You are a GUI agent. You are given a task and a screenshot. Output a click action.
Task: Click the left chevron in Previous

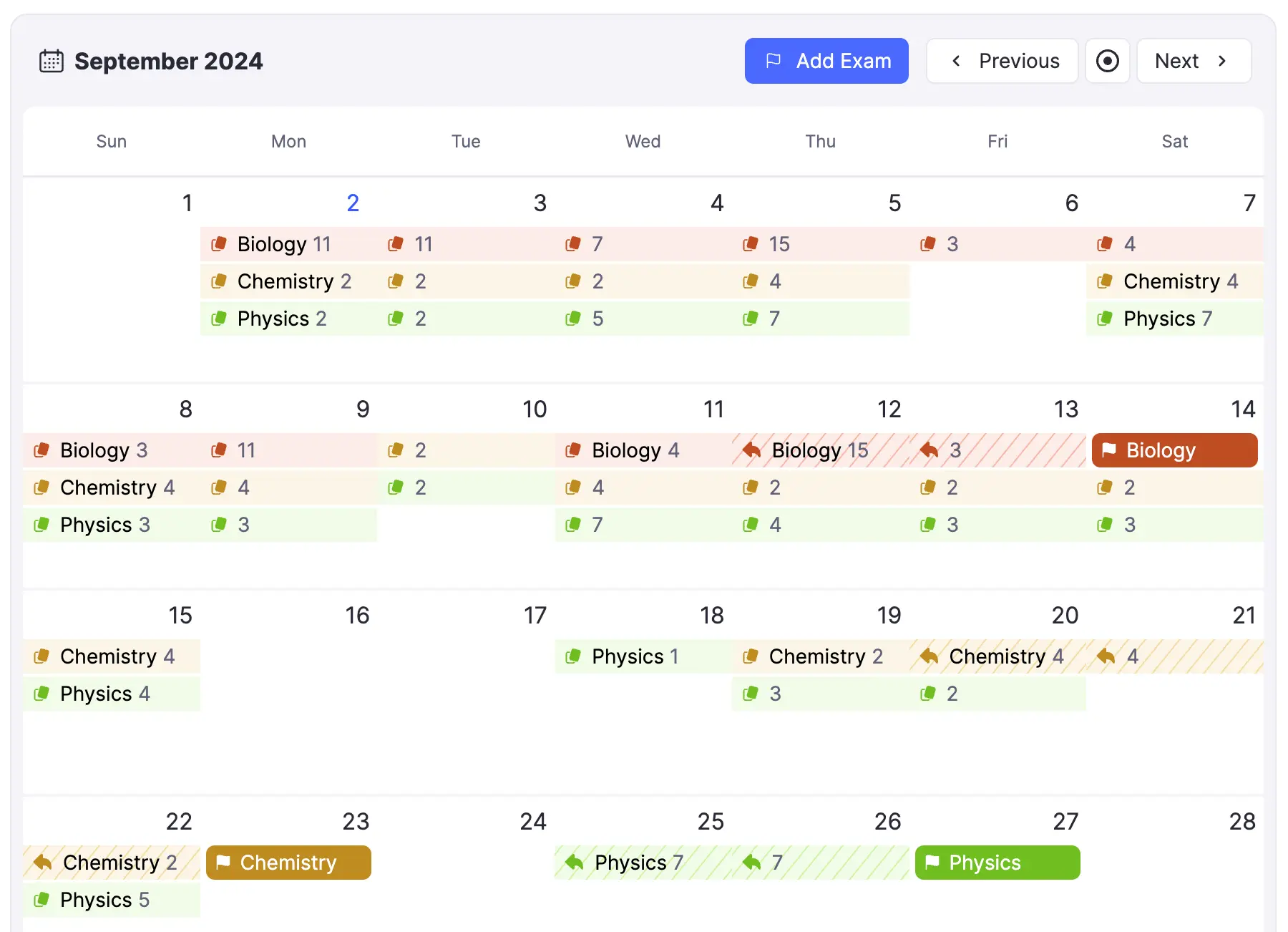[955, 61]
